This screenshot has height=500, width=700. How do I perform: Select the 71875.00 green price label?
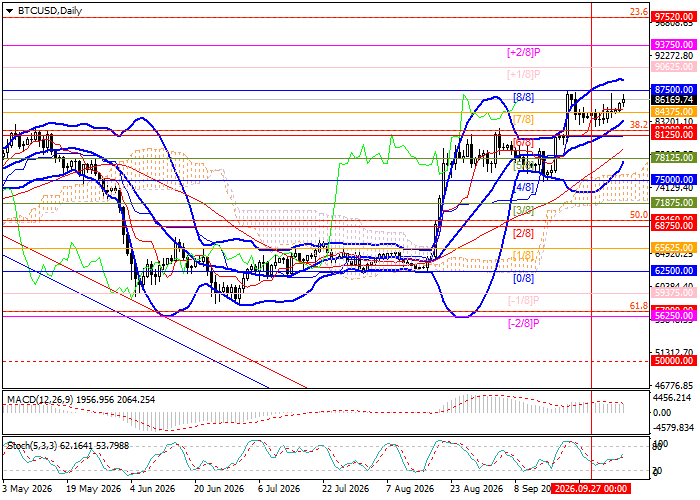coord(674,203)
